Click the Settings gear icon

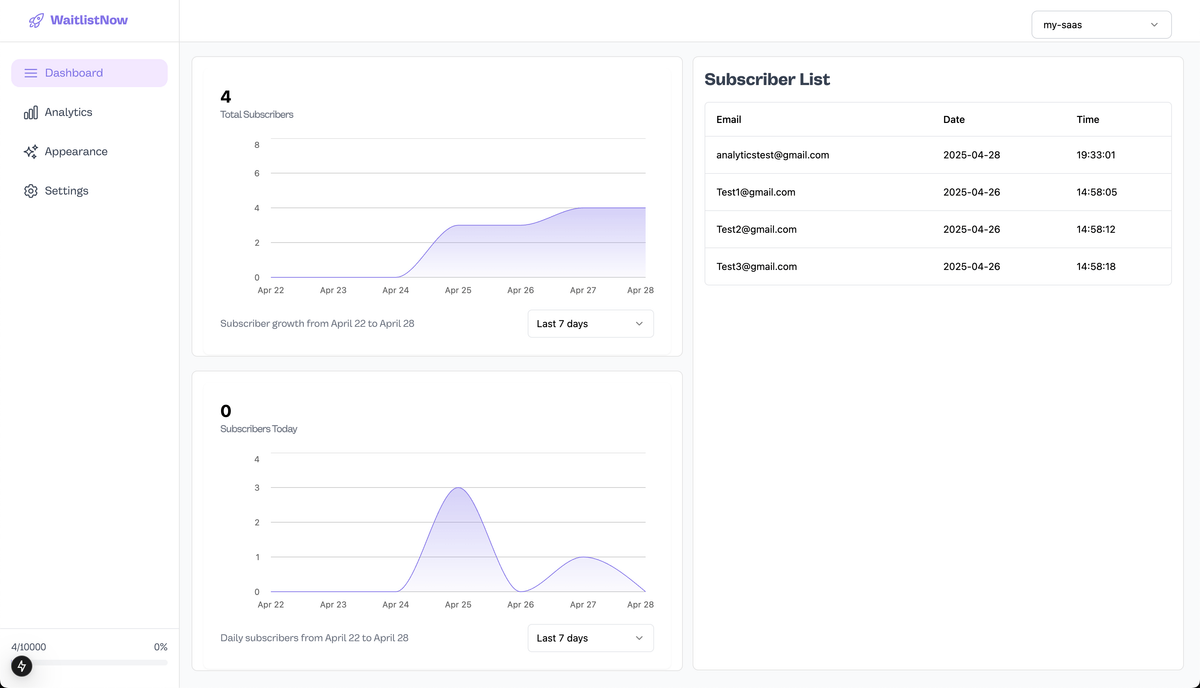click(x=31, y=191)
